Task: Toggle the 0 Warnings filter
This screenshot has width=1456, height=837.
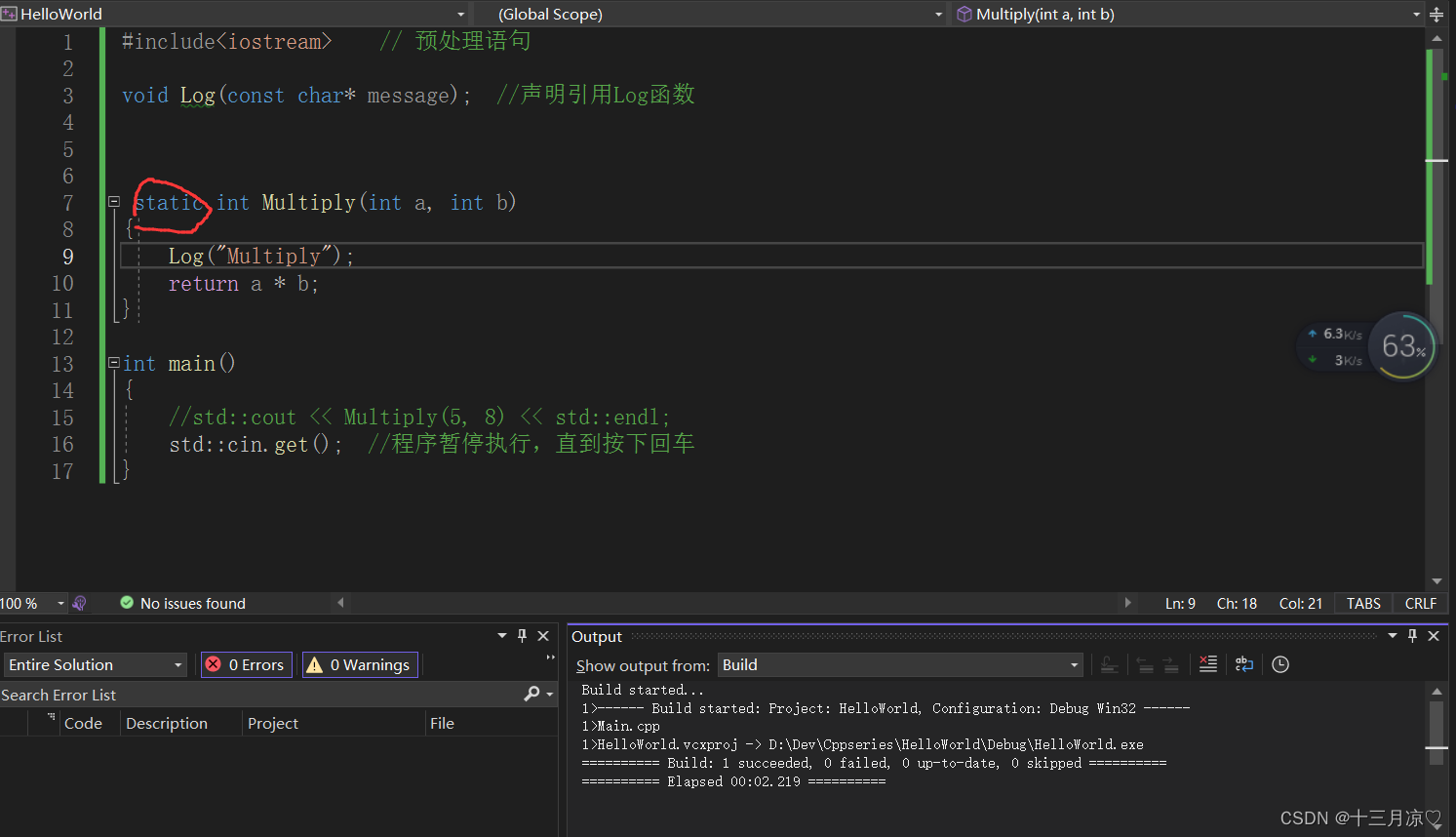Action: pos(359,664)
